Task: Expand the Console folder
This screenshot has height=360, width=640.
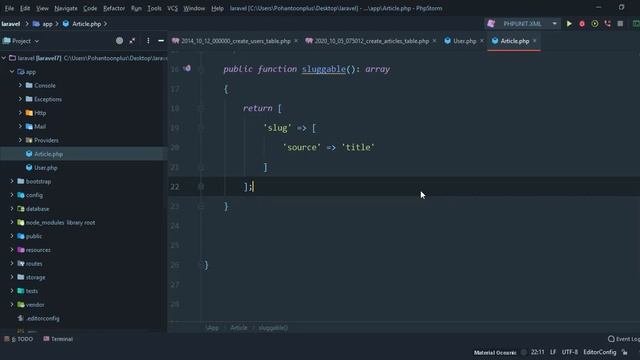Action: pyautogui.click(x=20, y=85)
